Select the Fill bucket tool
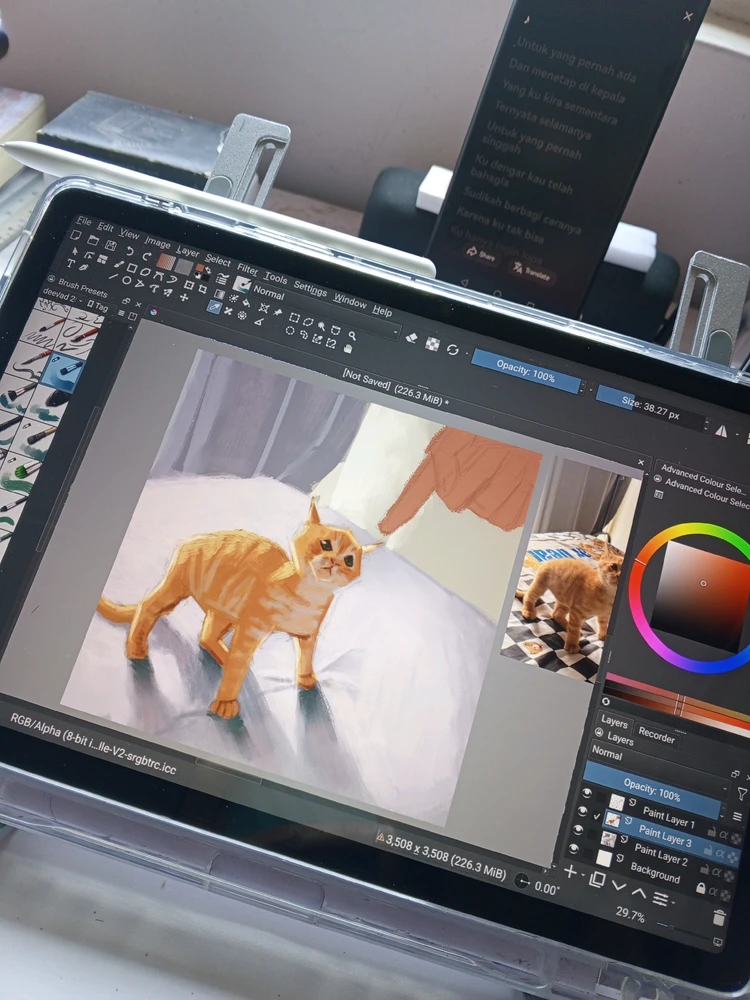Image resolution: width=750 pixels, height=1000 pixels. click(246, 302)
